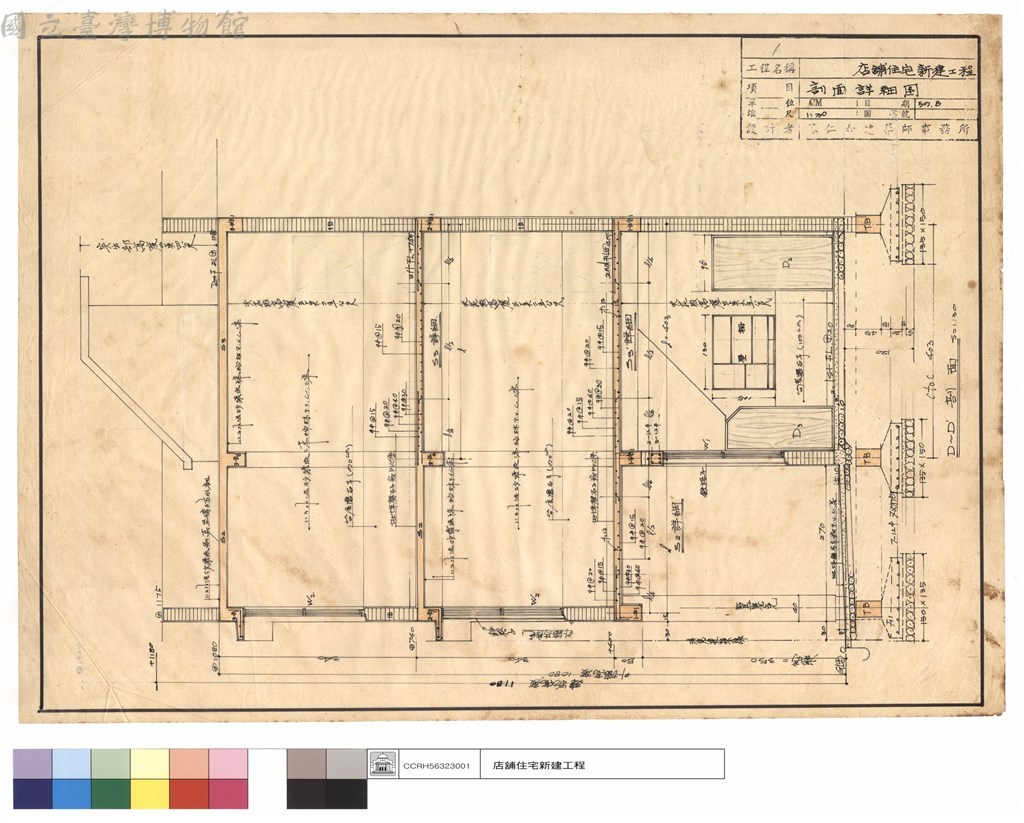
Task: Click the 設計者 label in title block
Action: click(771, 129)
